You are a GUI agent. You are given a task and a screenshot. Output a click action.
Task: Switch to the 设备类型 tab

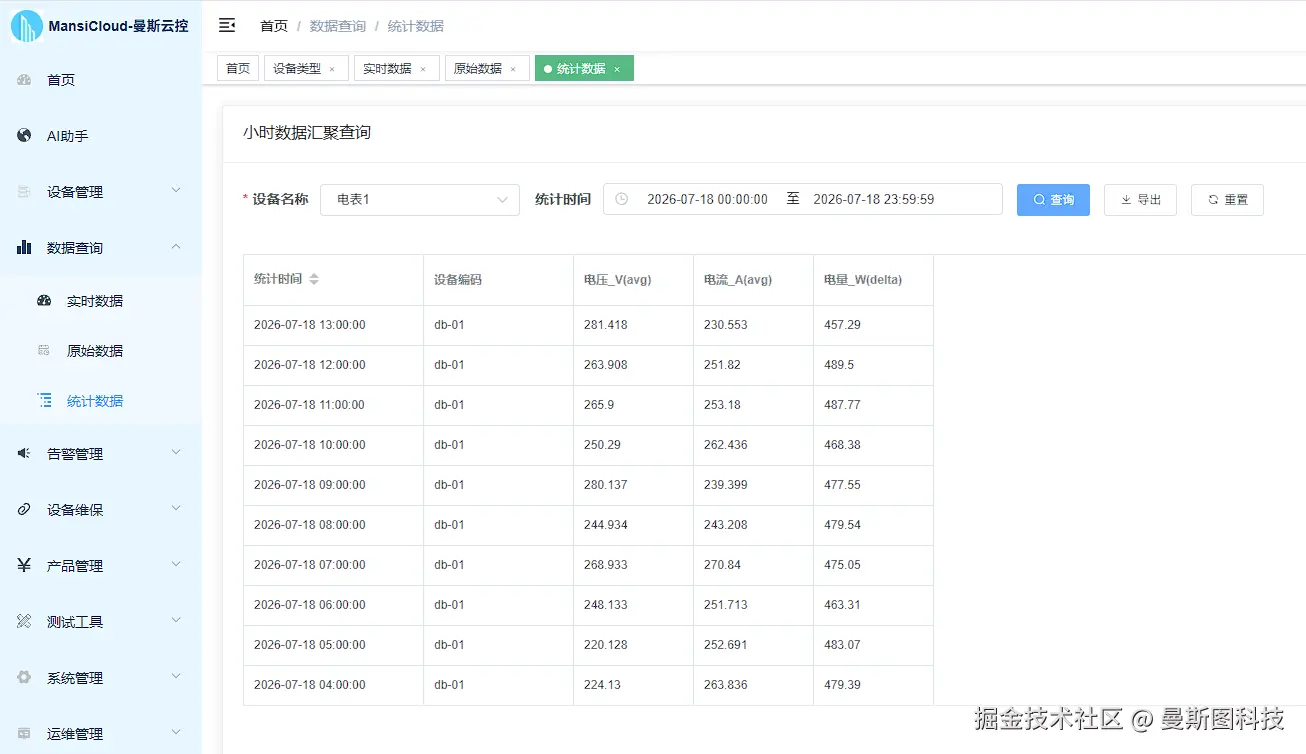(x=306, y=68)
